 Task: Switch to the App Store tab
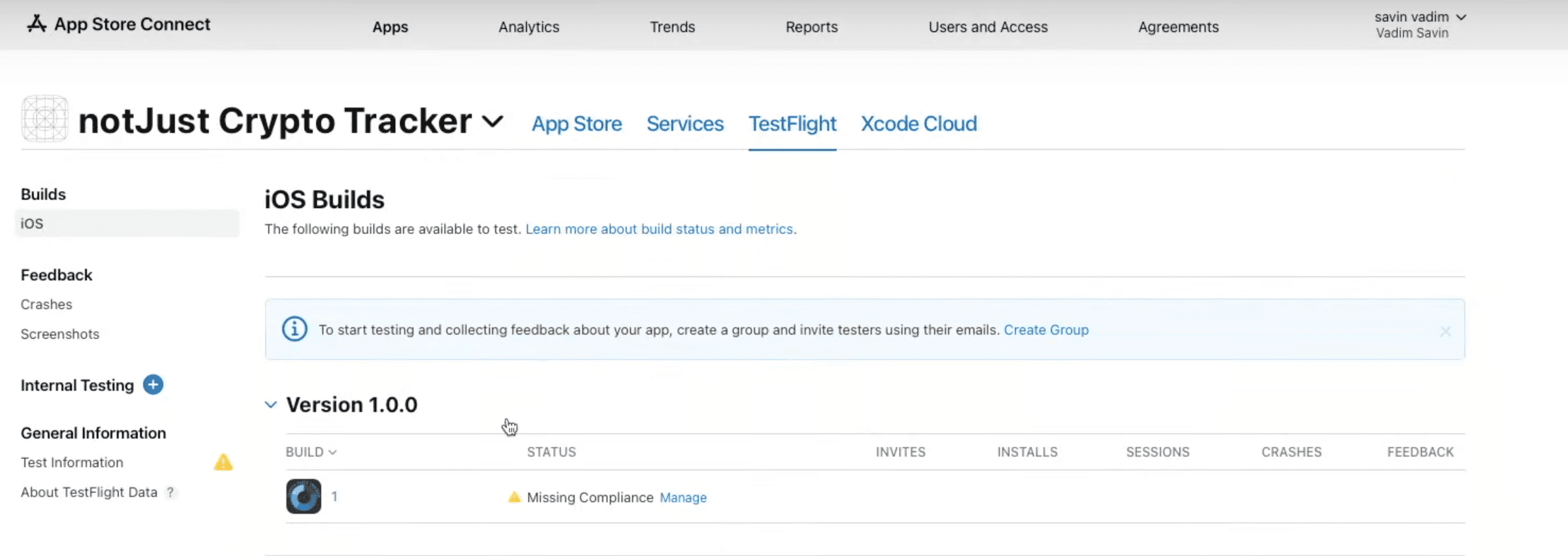pyautogui.click(x=577, y=124)
